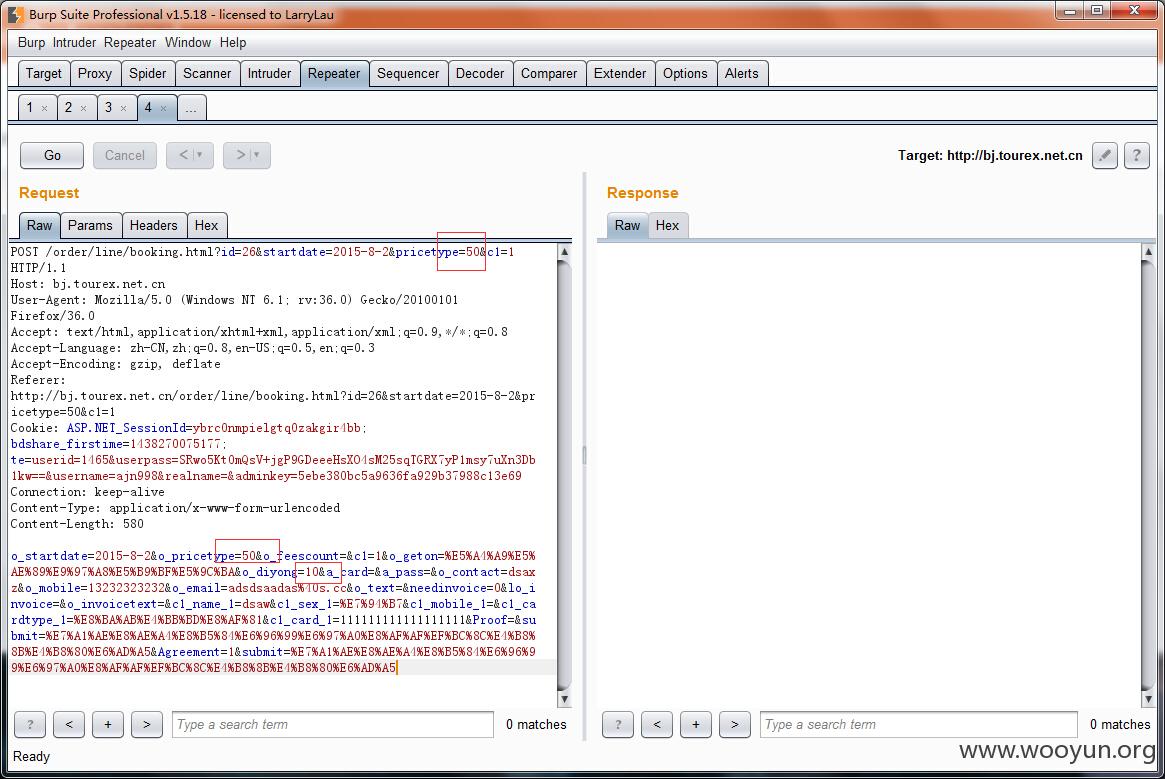Viewport: 1165px width, 779px height.
Task: Open the Intruder menu in menu bar
Action: click(74, 42)
